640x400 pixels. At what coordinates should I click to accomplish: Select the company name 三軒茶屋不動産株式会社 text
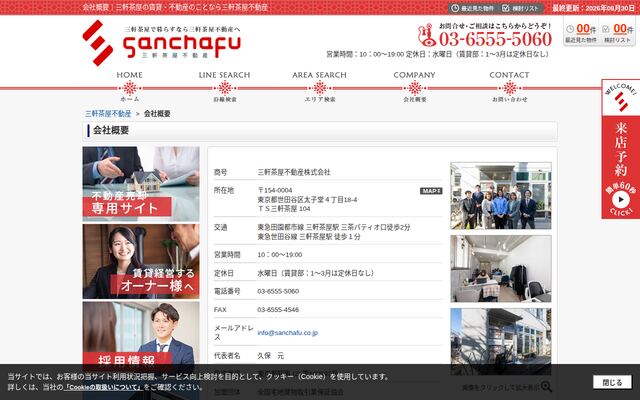[293, 172]
